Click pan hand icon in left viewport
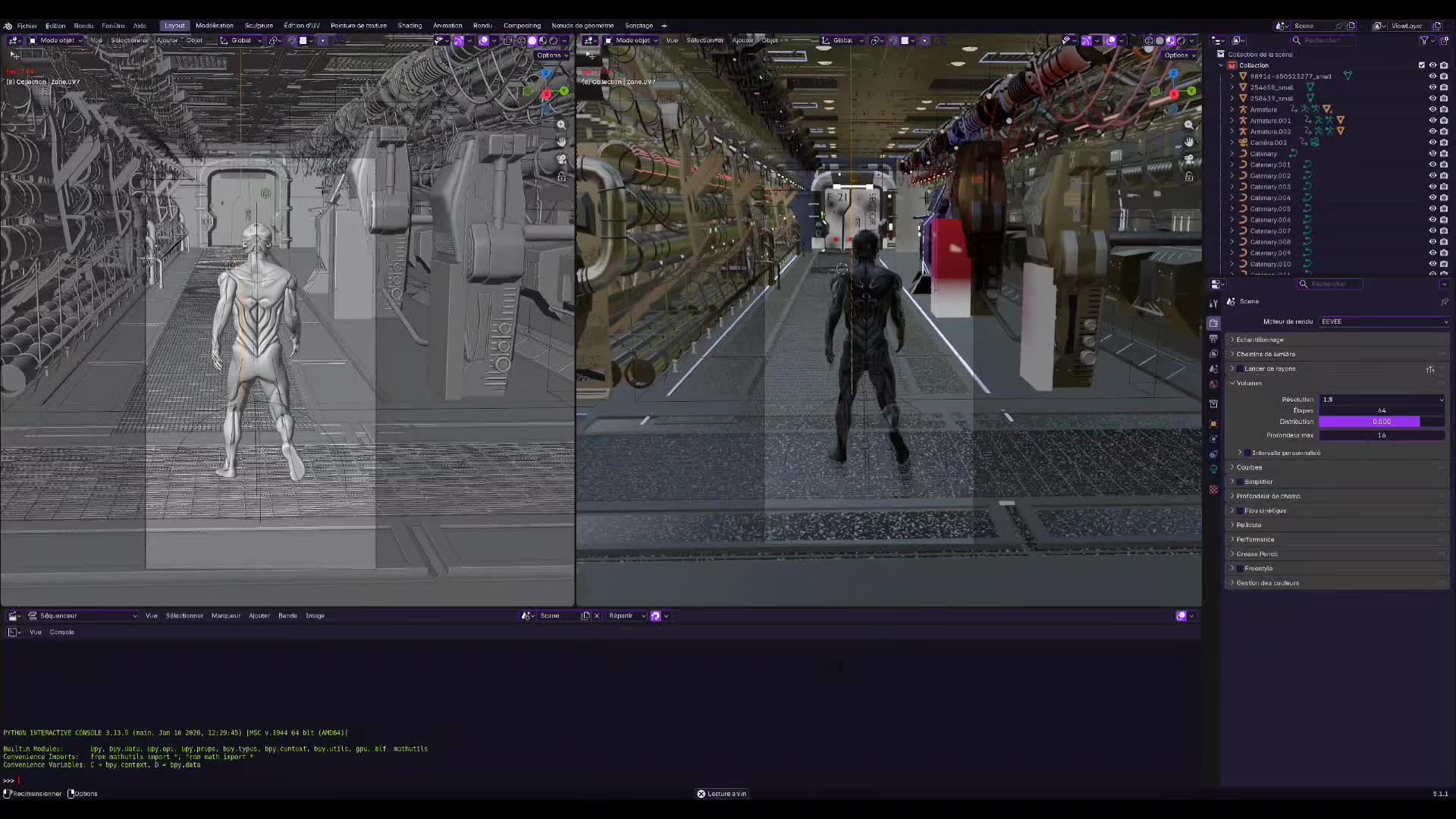Screen dimensions: 1456x819 [561, 142]
